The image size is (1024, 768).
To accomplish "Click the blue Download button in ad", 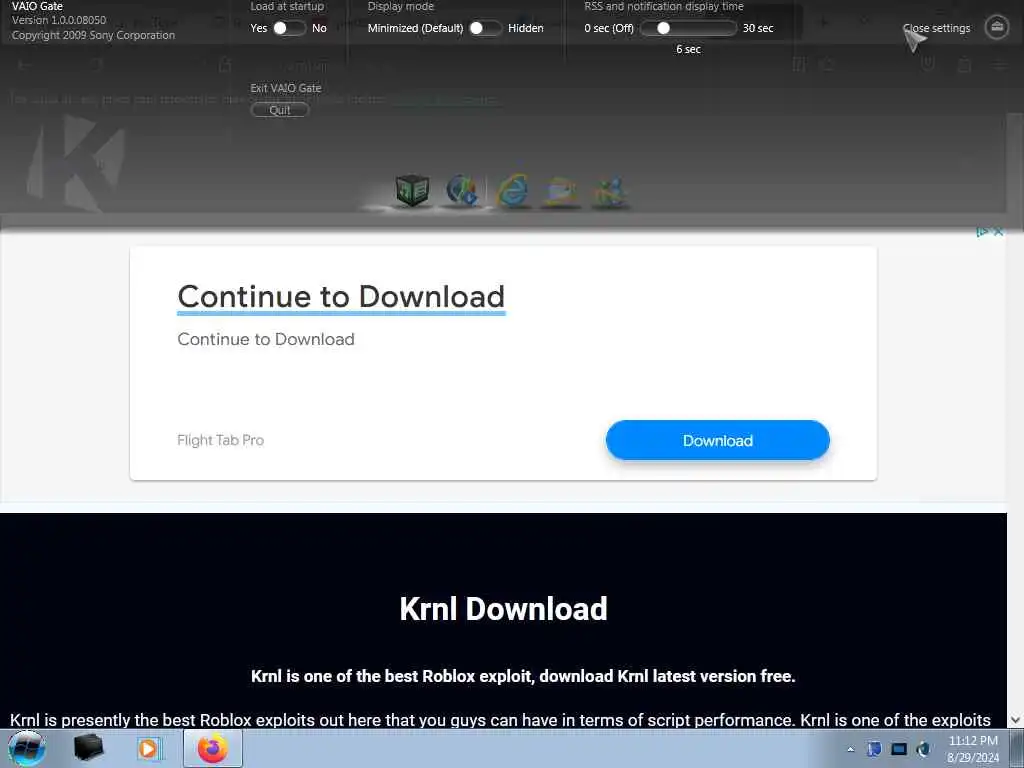I will [718, 441].
